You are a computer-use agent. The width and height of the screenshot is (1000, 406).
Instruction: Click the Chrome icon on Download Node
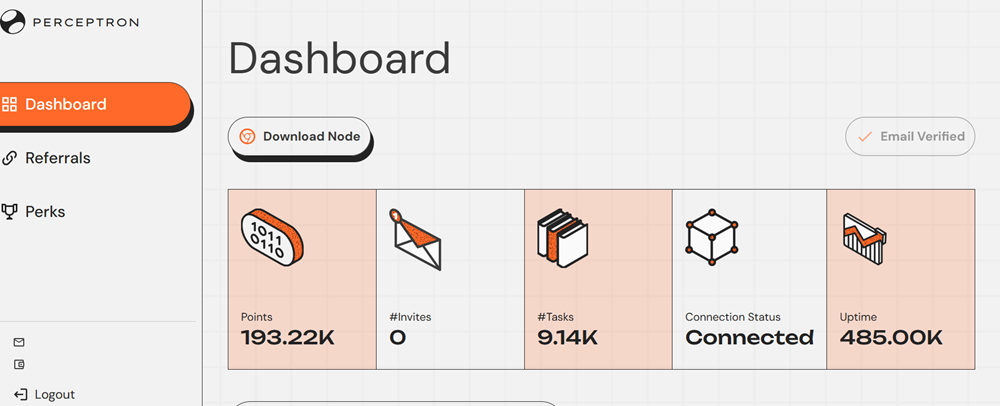click(x=247, y=136)
